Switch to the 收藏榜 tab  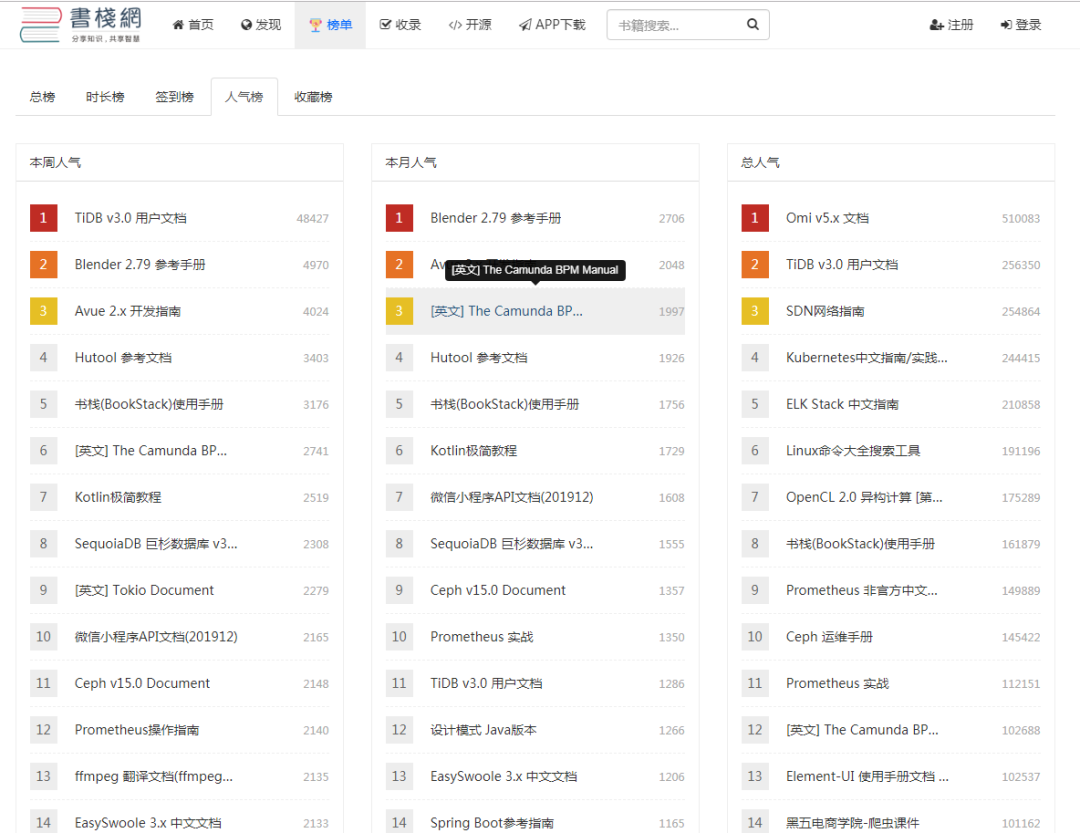point(313,97)
